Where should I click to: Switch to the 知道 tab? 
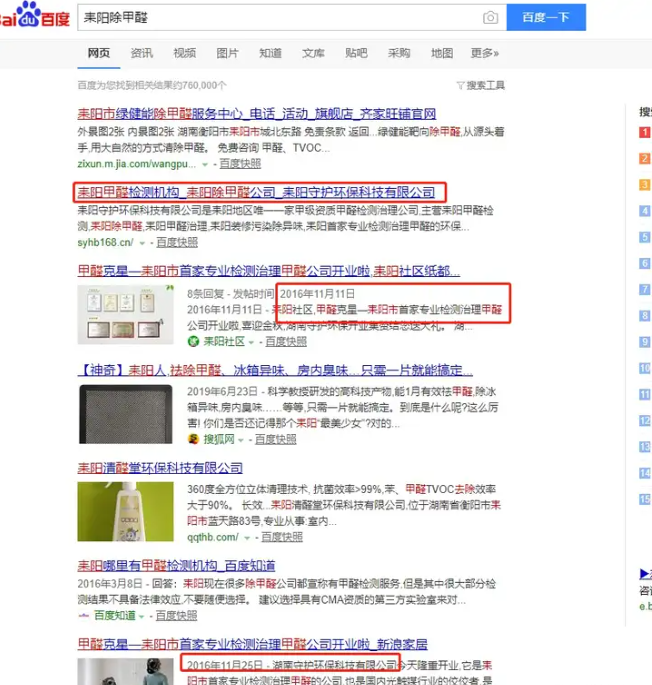pos(270,53)
